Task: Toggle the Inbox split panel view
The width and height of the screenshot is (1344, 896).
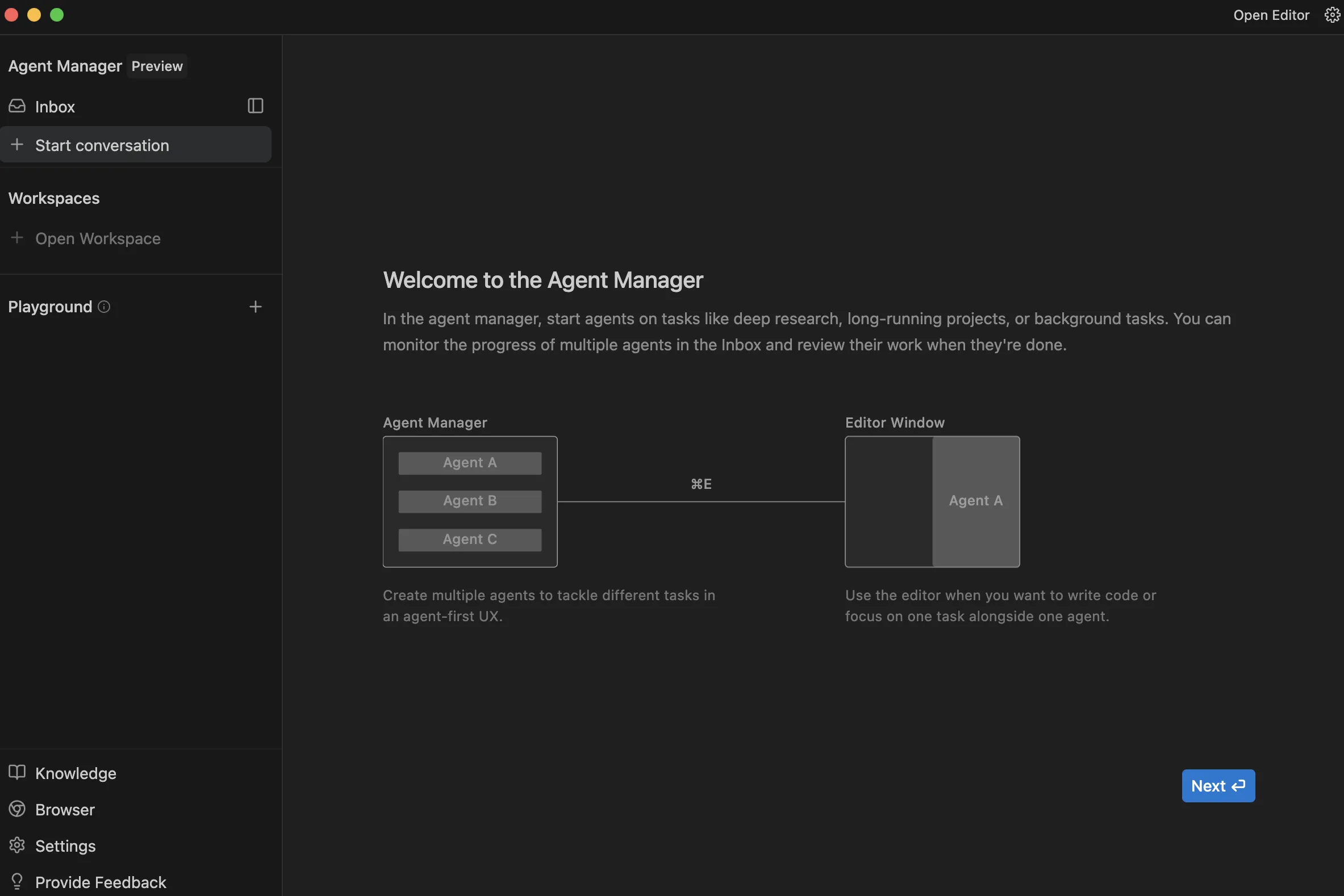Action: 255,106
